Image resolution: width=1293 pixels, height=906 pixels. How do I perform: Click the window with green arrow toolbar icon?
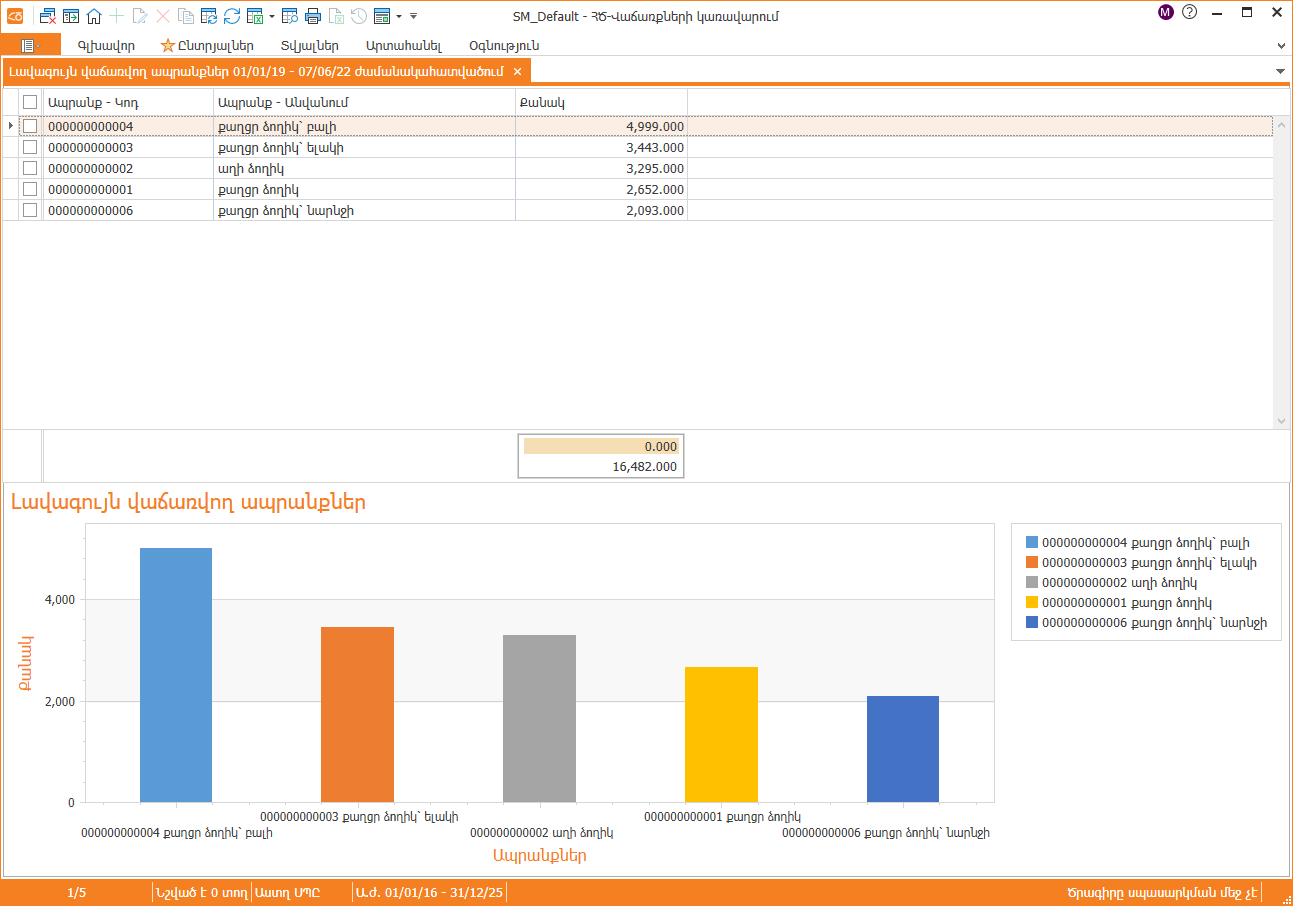[71, 16]
